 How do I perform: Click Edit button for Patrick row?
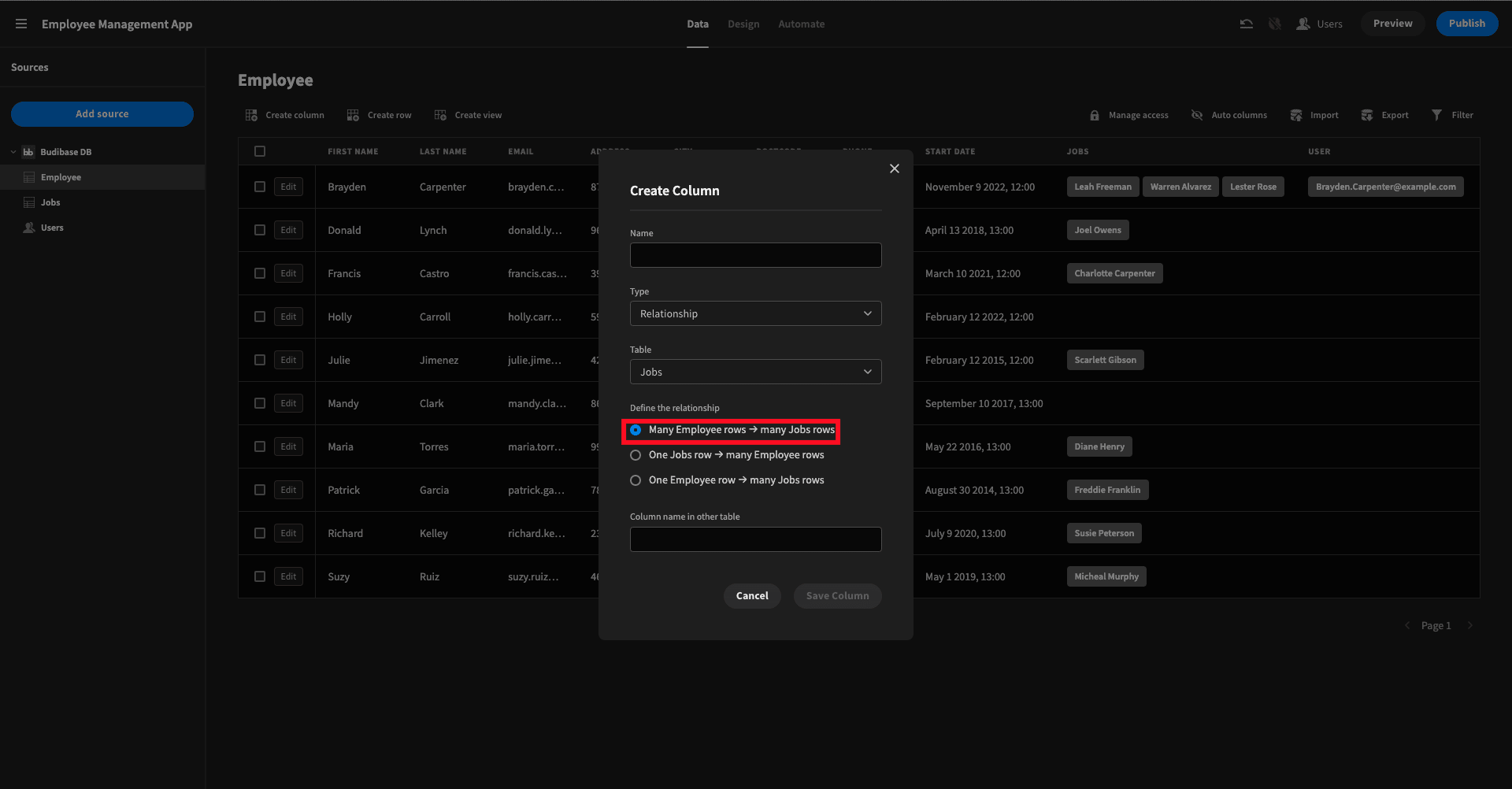[x=289, y=490]
